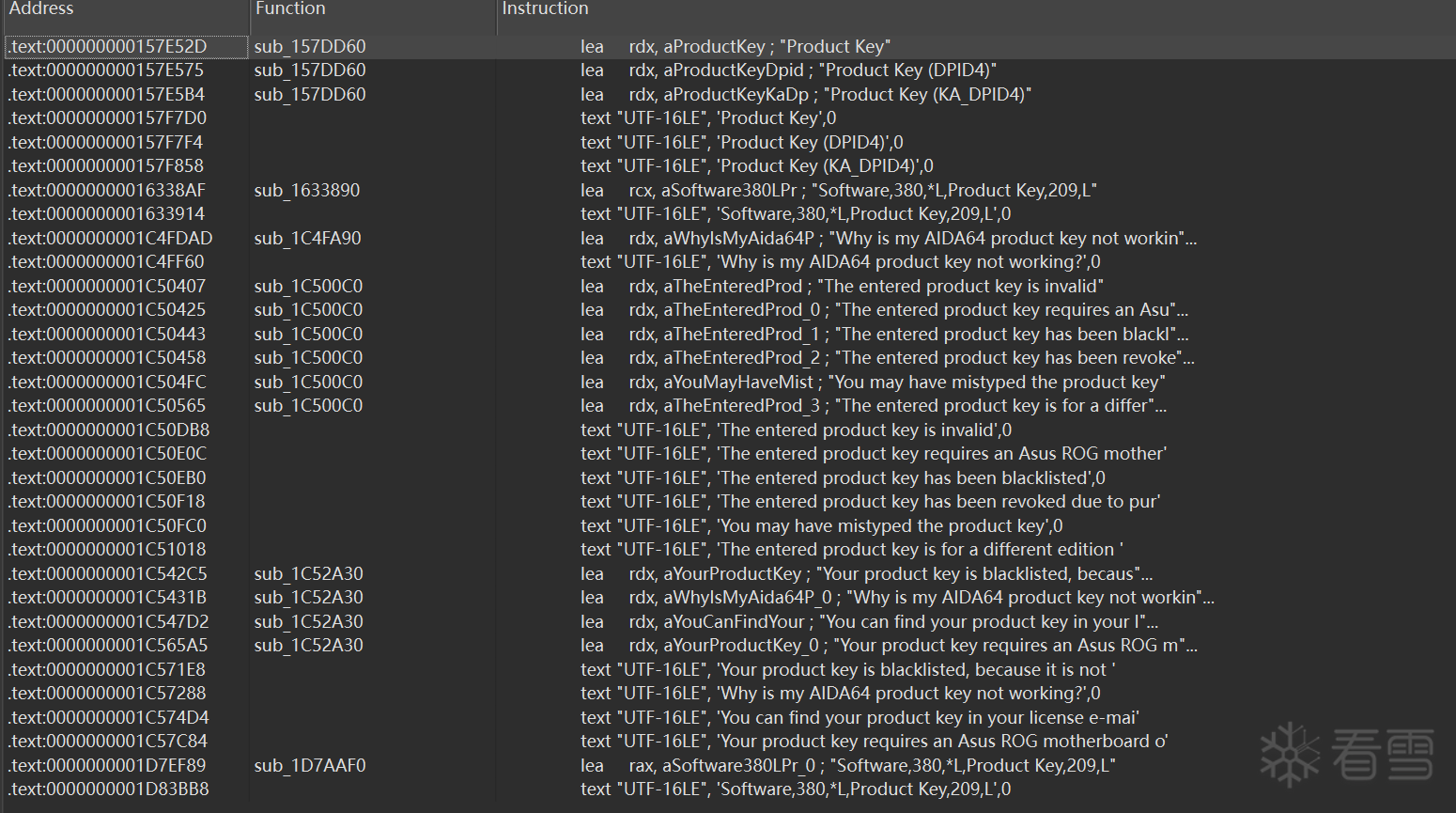The height and width of the screenshot is (813, 1456).
Task: Select the row at address 1633914
Action: click(x=106, y=214)
